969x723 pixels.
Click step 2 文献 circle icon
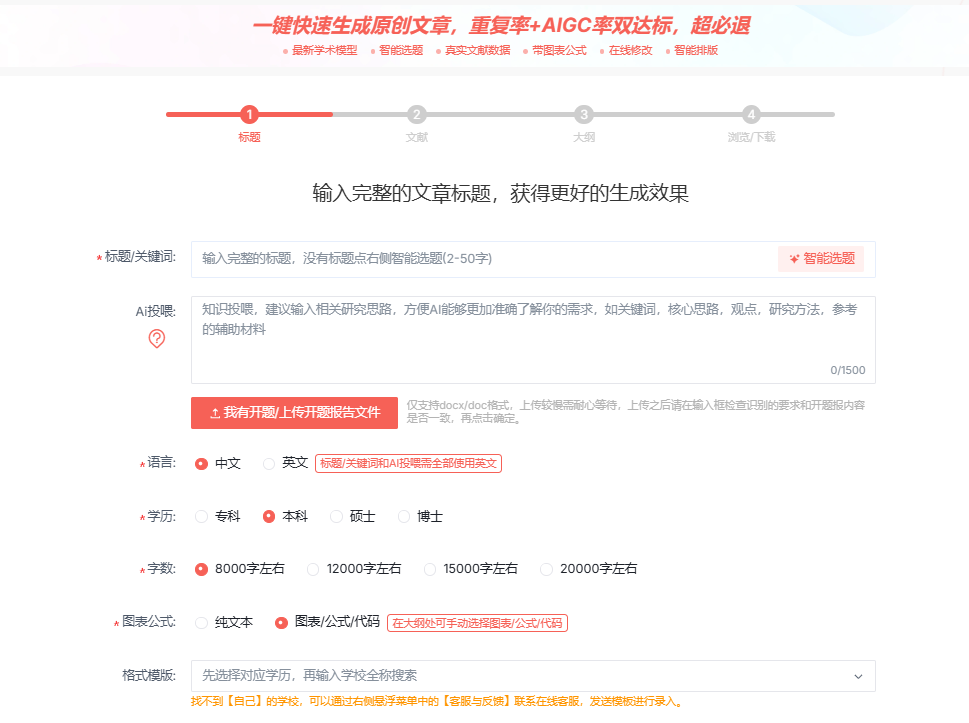click(x=416, y=115)
